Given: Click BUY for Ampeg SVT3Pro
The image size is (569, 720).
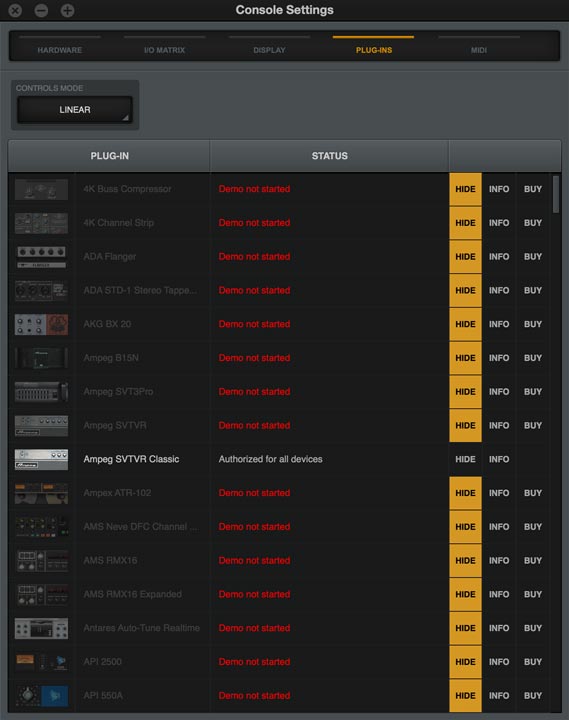Looking at the screenshot, I should (x=533, y=392).
